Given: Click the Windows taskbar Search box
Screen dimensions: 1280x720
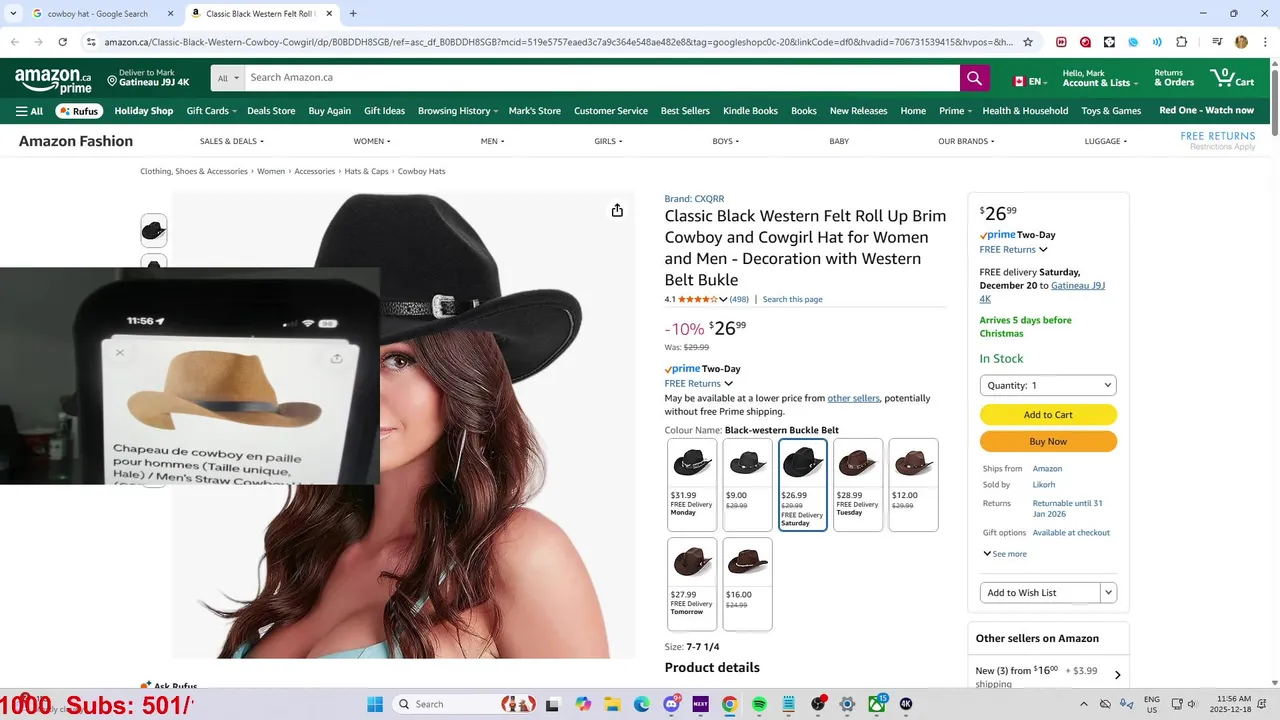Looking at the screenshot, I should click(465, 704).
